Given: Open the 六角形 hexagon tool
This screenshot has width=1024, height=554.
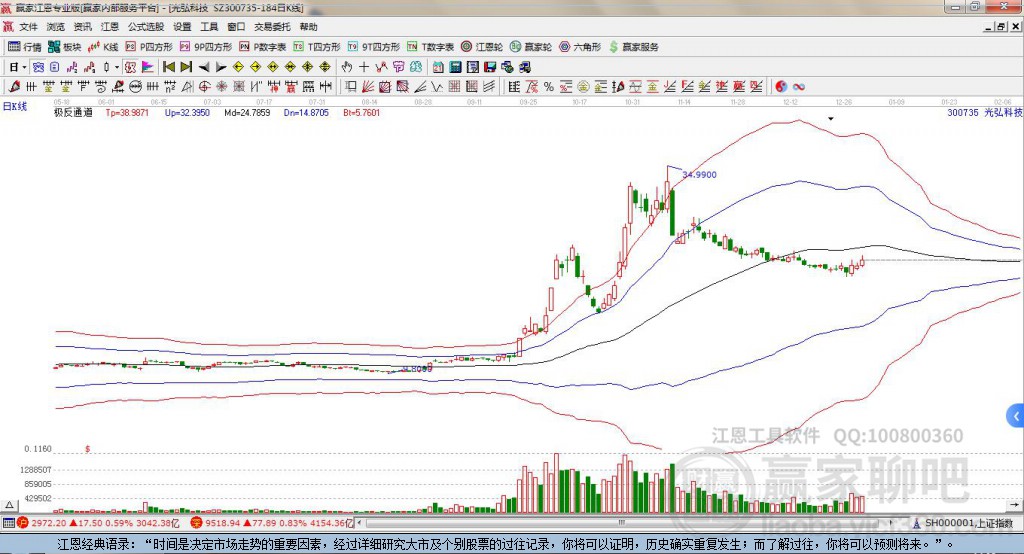Looking at the screenshot, I should pyautogui.click(x=580, y=47).
